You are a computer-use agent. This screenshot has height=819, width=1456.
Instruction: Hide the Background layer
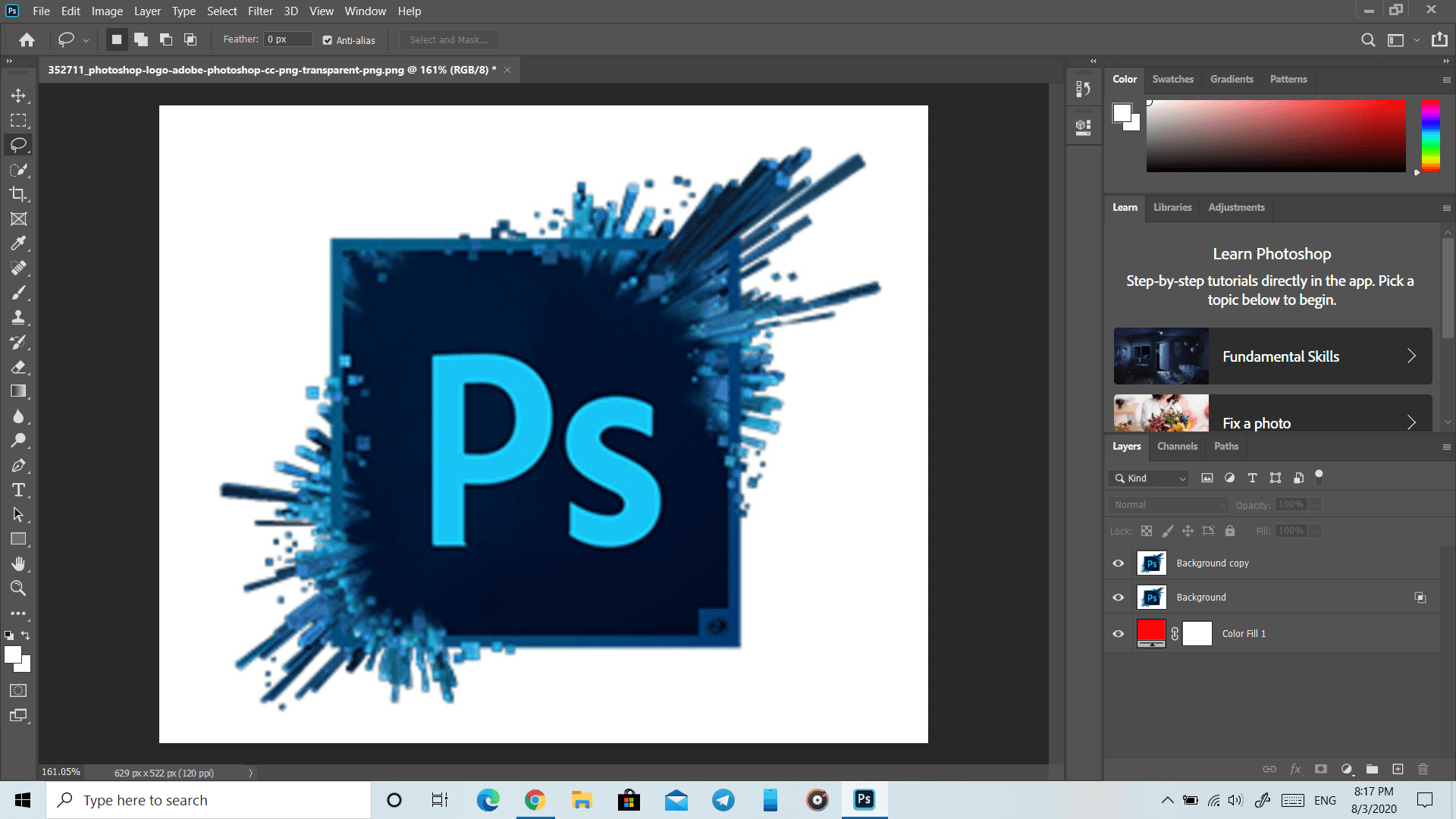1118,598
